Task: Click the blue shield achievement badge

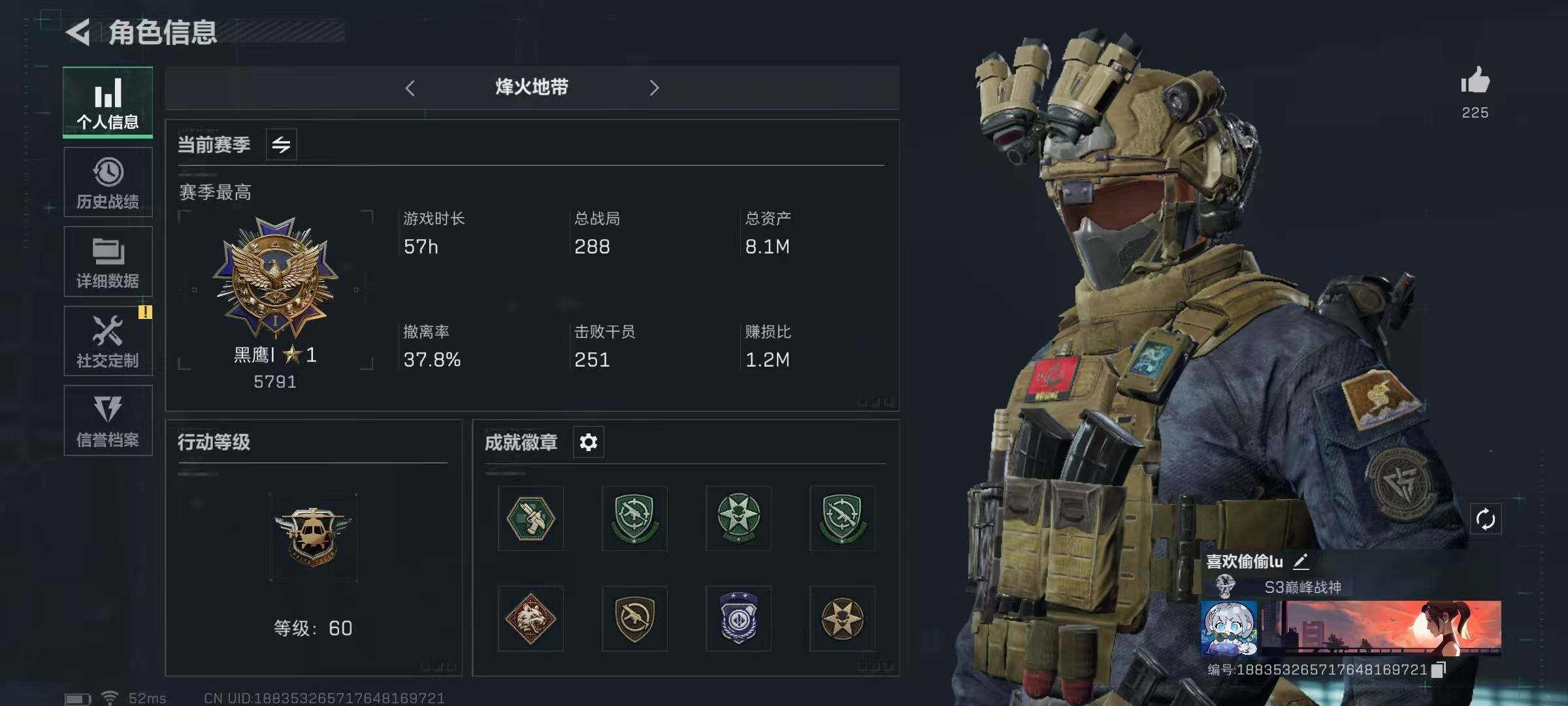Action: [x=738, y=618]
